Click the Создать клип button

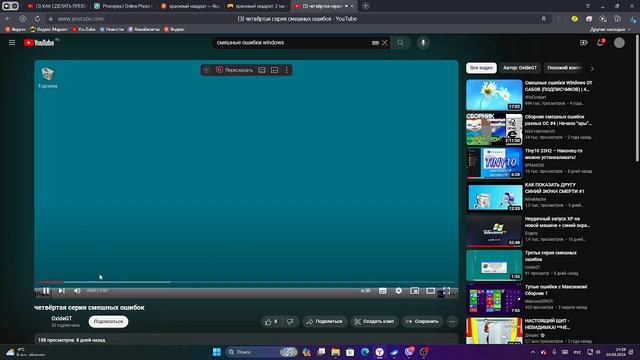point(374,322)
